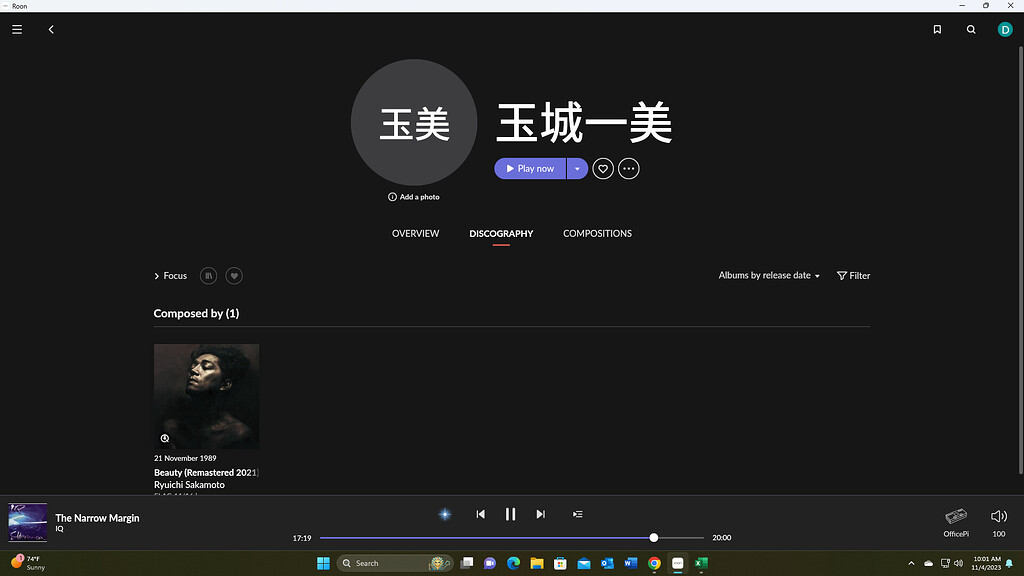This screenshot has height=576, width=1024.
Task: Click the Play now button
Action: tap(530, 168)
